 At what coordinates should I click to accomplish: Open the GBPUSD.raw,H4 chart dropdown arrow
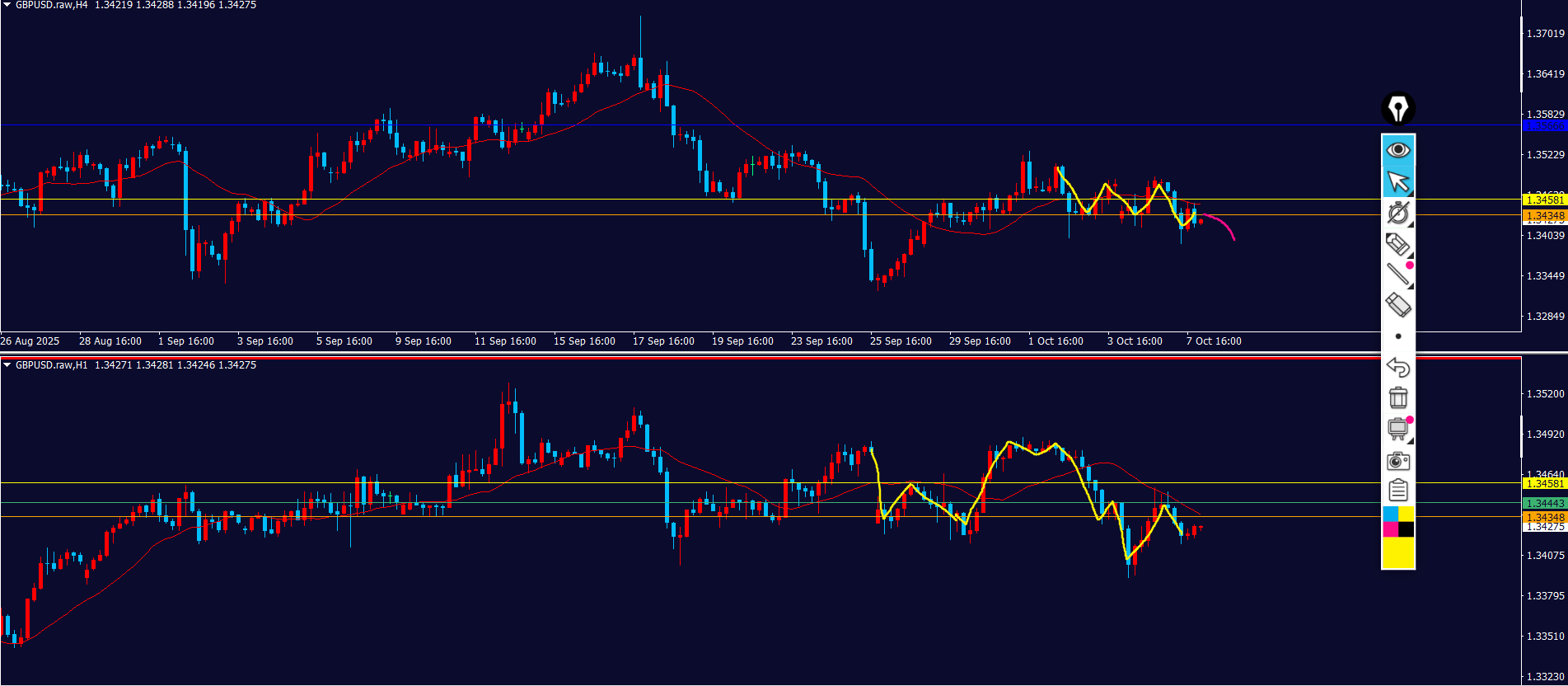(x=7, y=5)
